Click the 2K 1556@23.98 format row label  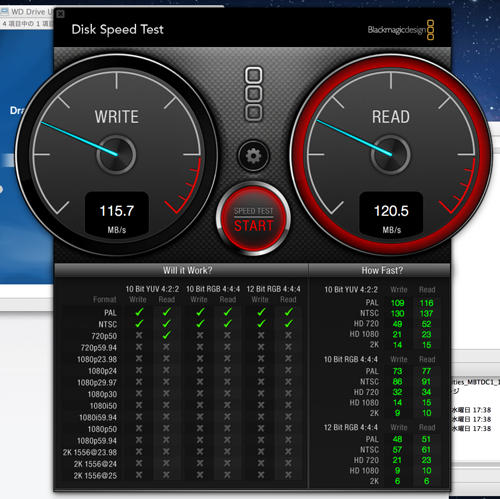90,452
